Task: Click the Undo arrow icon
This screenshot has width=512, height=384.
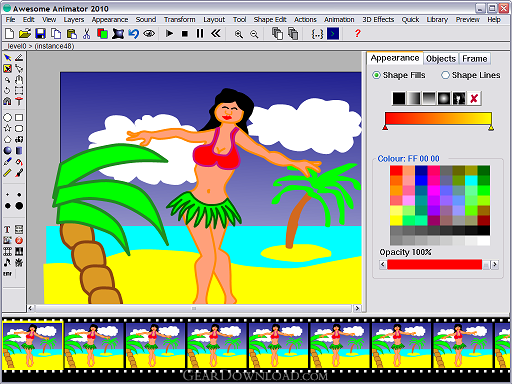Action: pyautogui.click(x=134, y=34)
